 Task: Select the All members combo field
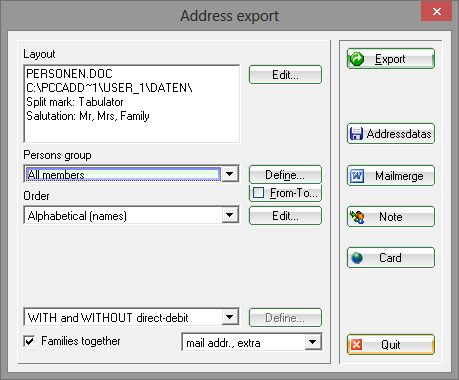pyautogui.click(x=123, y=174)
